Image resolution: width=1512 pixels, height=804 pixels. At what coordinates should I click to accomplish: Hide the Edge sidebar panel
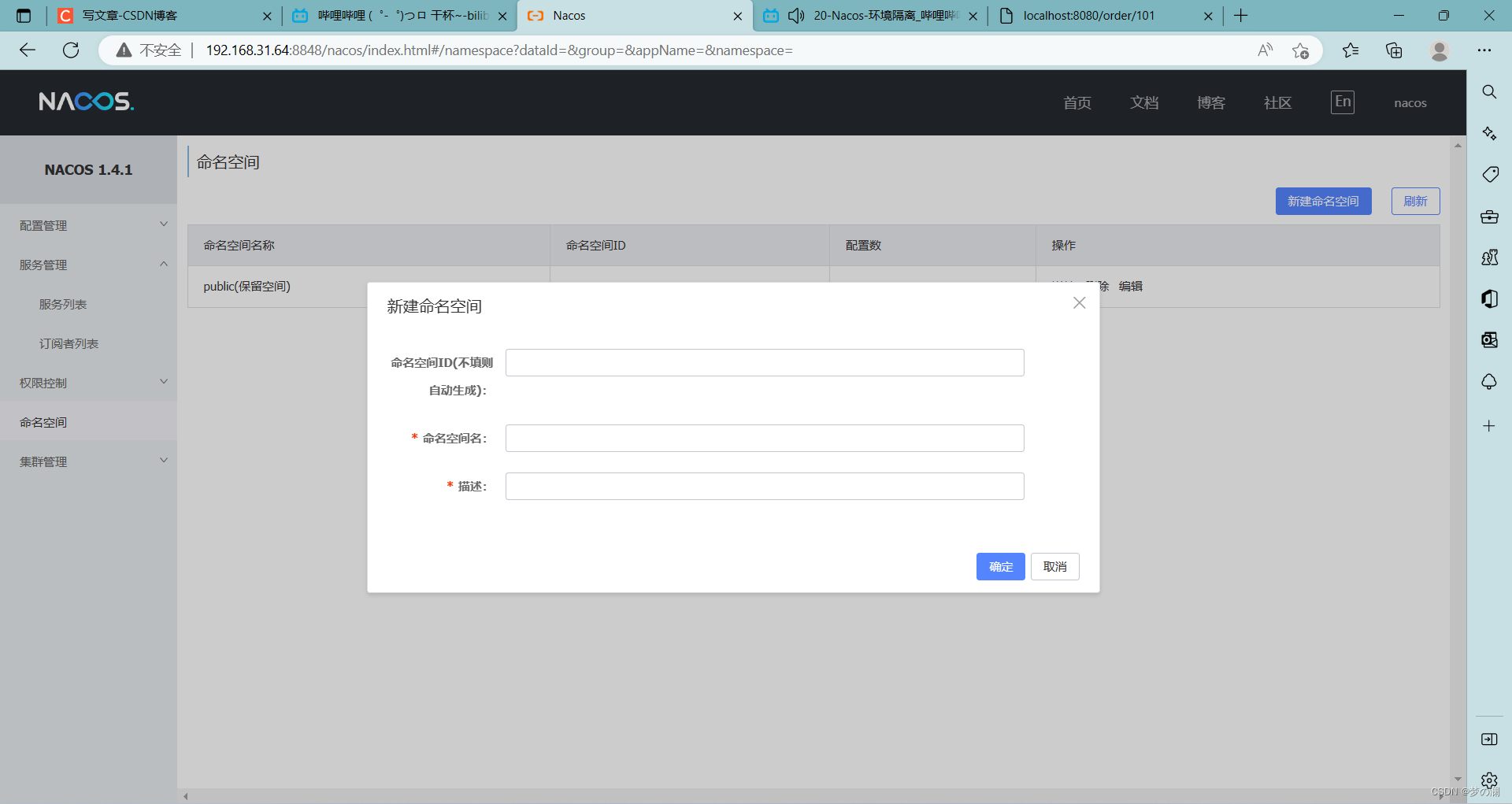click(x=1489, y=739)
